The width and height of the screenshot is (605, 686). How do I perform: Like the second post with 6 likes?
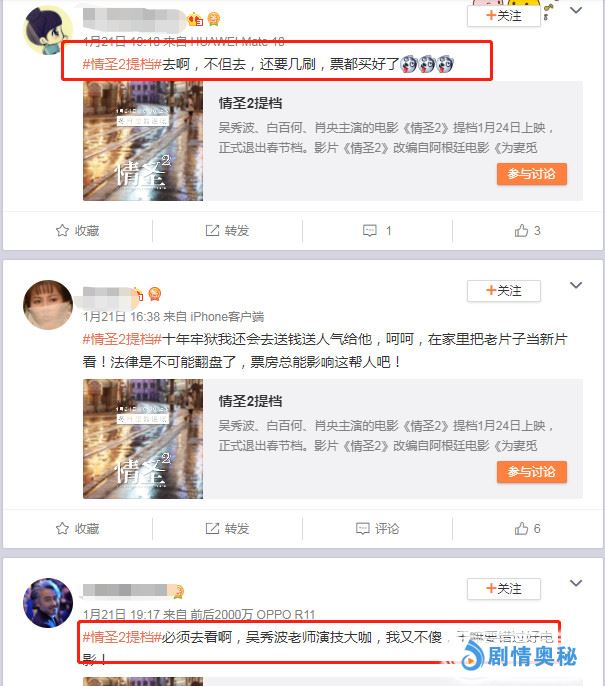(527, 528)
